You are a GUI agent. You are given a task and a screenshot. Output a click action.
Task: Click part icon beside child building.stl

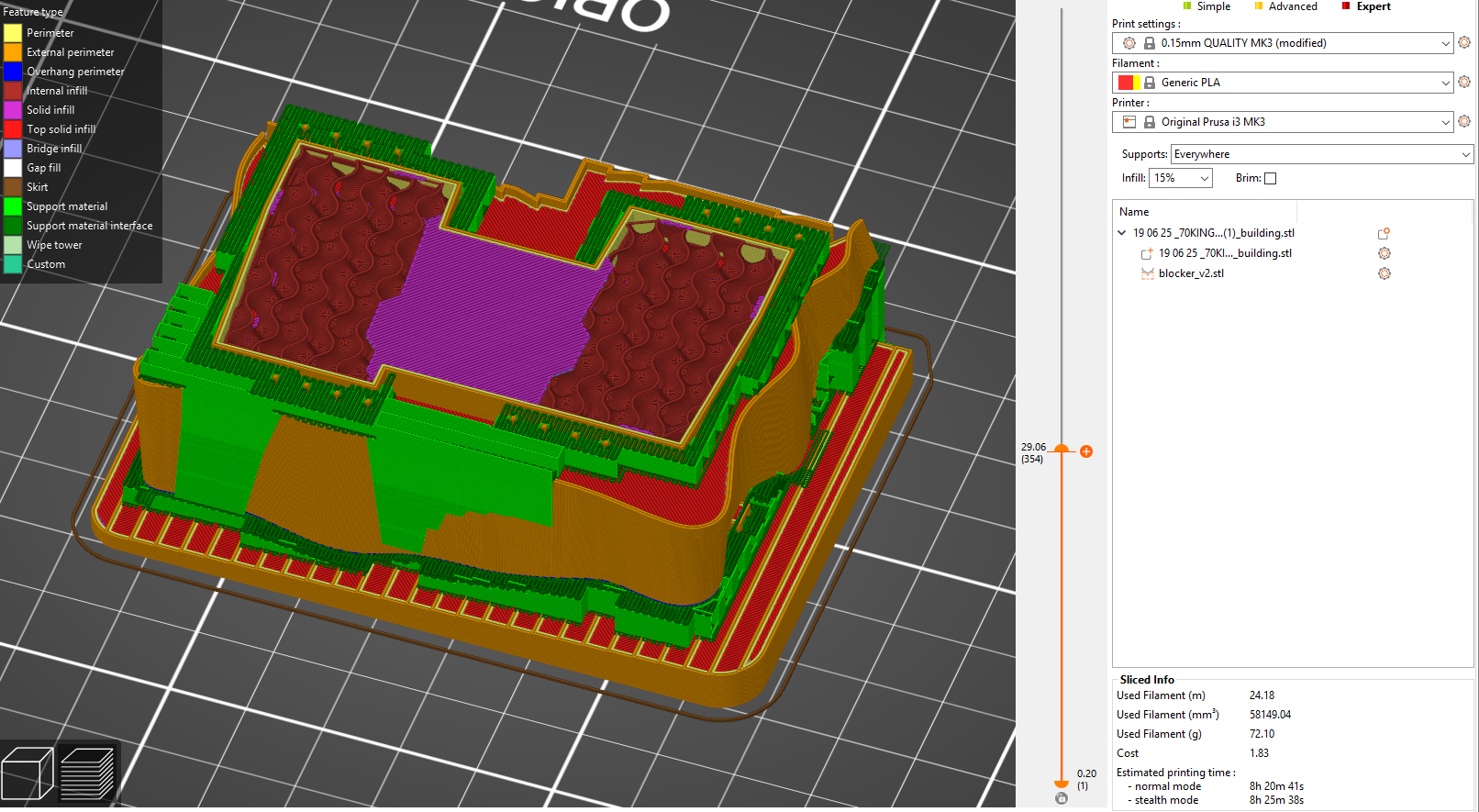pos(1147,253)
